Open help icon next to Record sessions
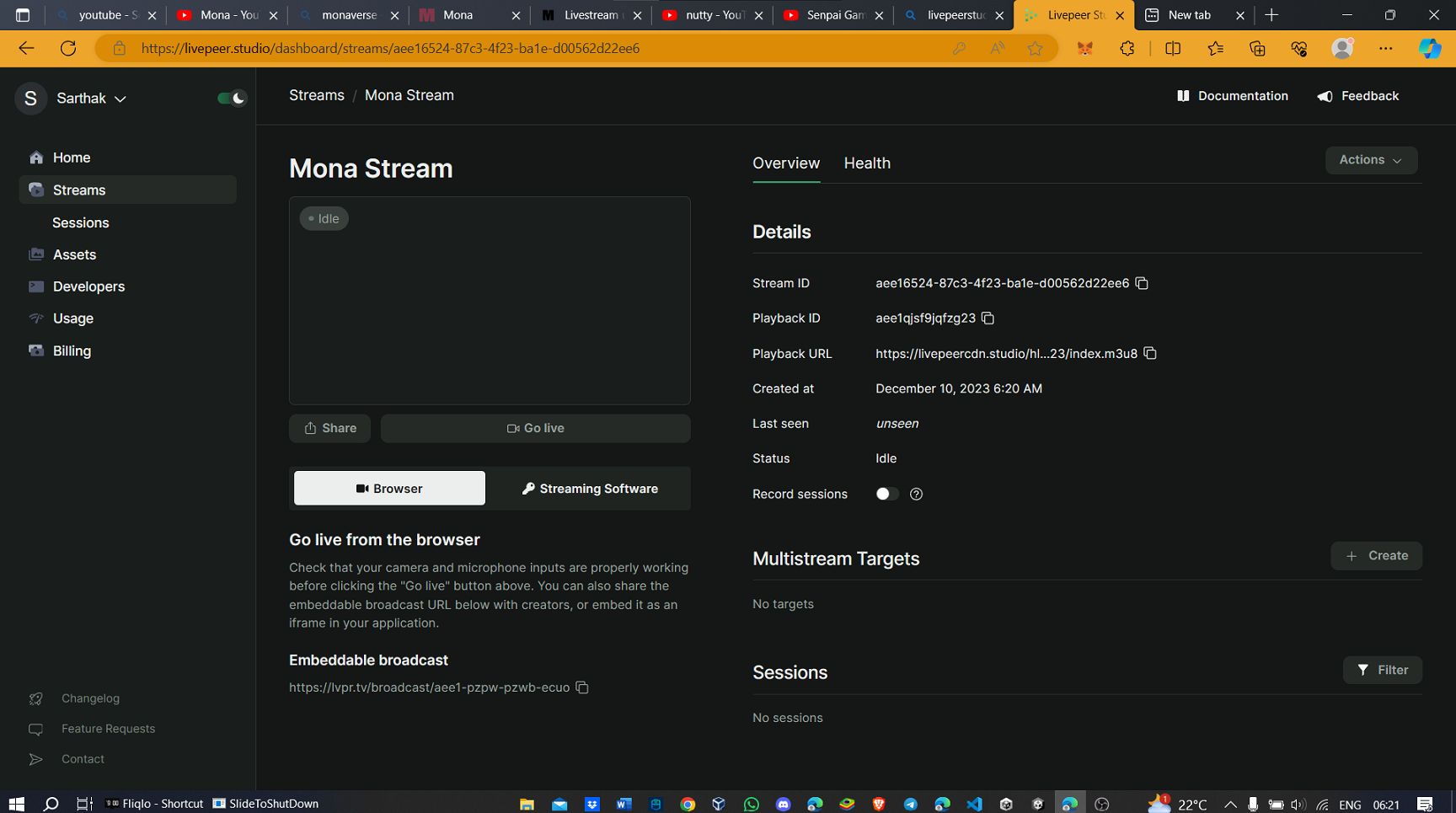The image size is (1456, 813). (x=916, y=495)
